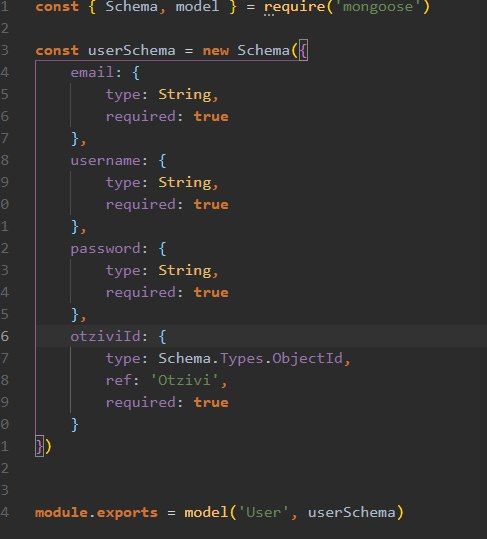Click ObjectId in the otziviId type
487x539 pixels.
pos(307,359)
